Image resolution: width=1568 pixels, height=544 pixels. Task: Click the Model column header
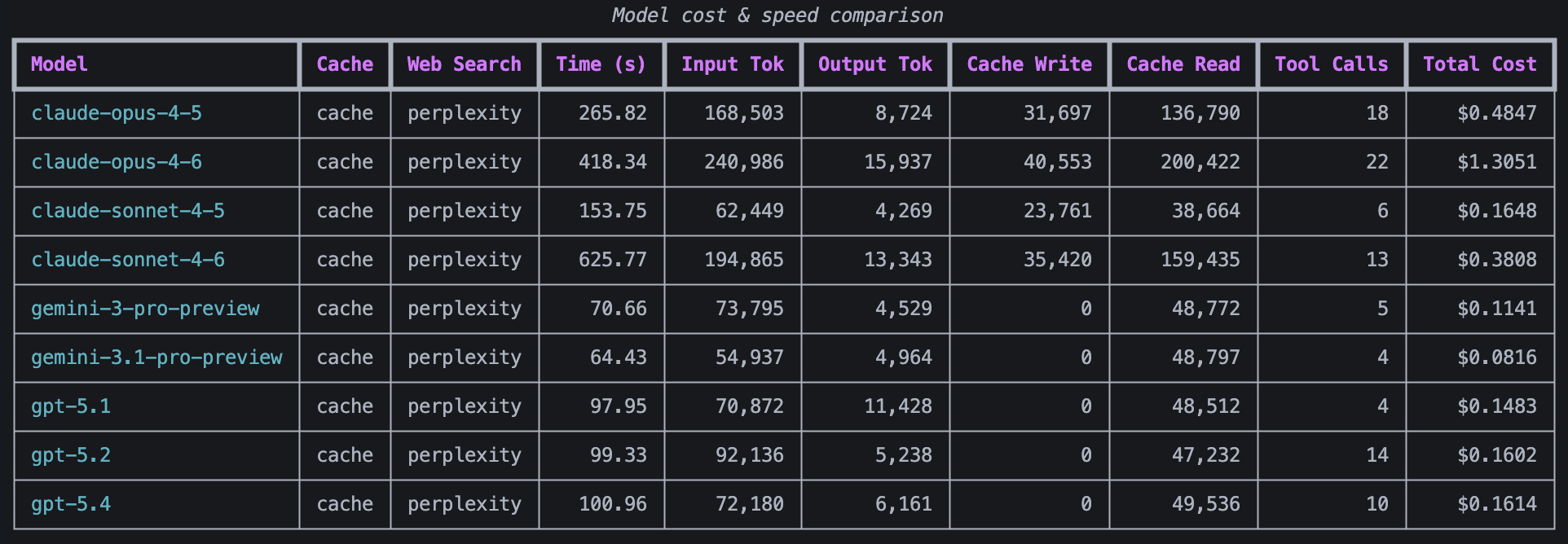pyautogui.click(x=59, y=64)
